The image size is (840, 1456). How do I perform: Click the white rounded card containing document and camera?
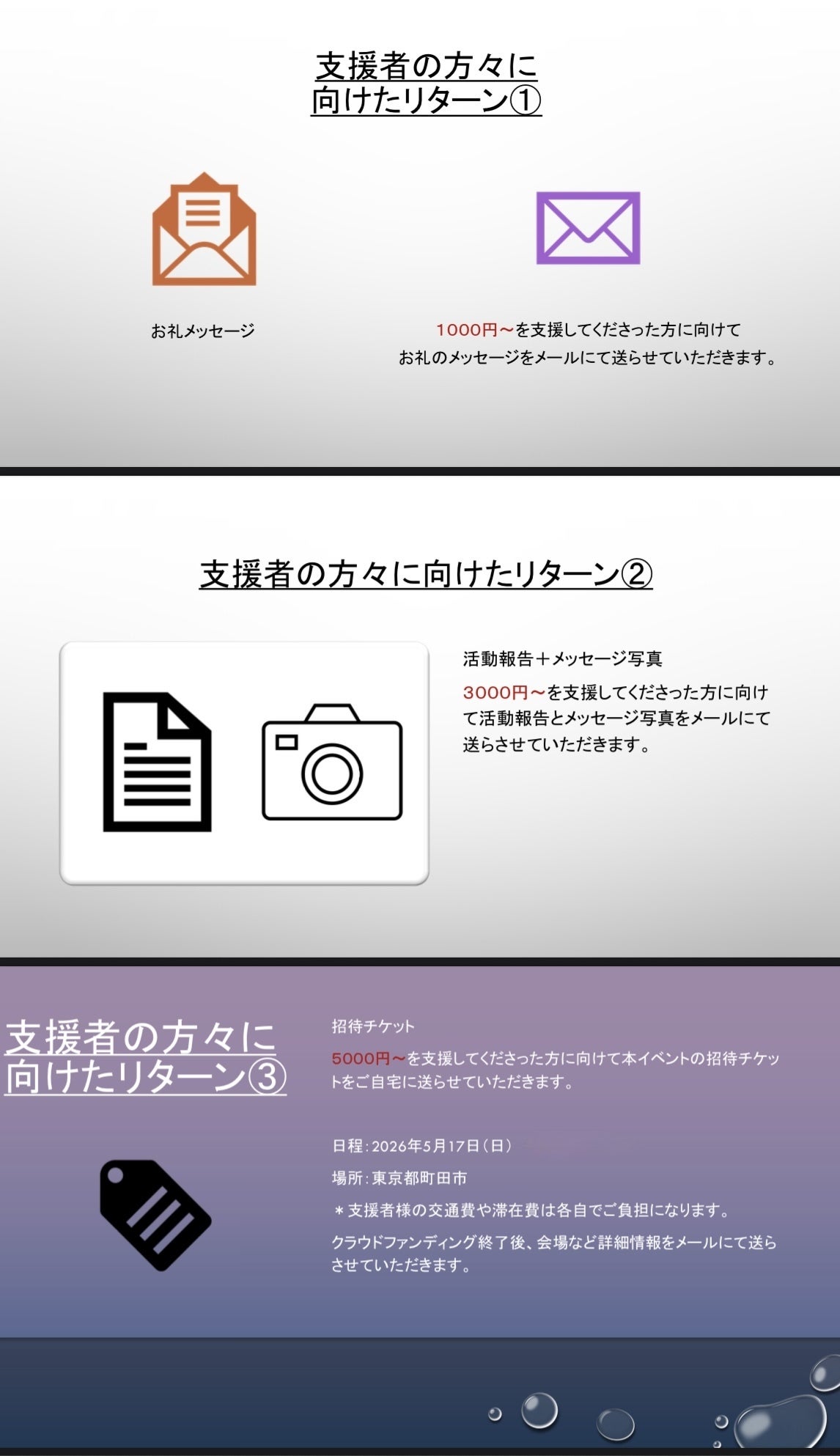tap(244, 762)
